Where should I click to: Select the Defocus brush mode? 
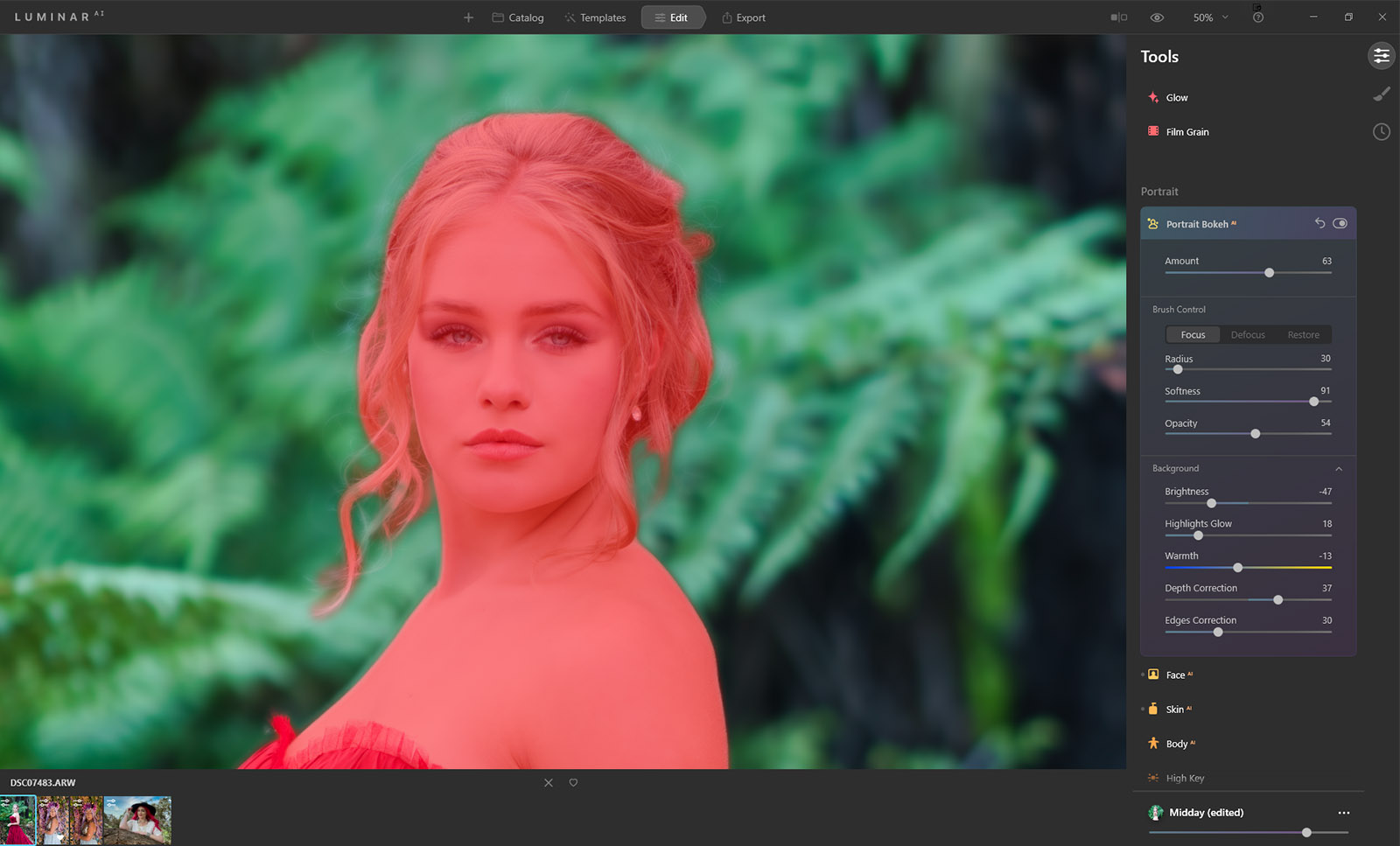click(x=1248, y=335)
